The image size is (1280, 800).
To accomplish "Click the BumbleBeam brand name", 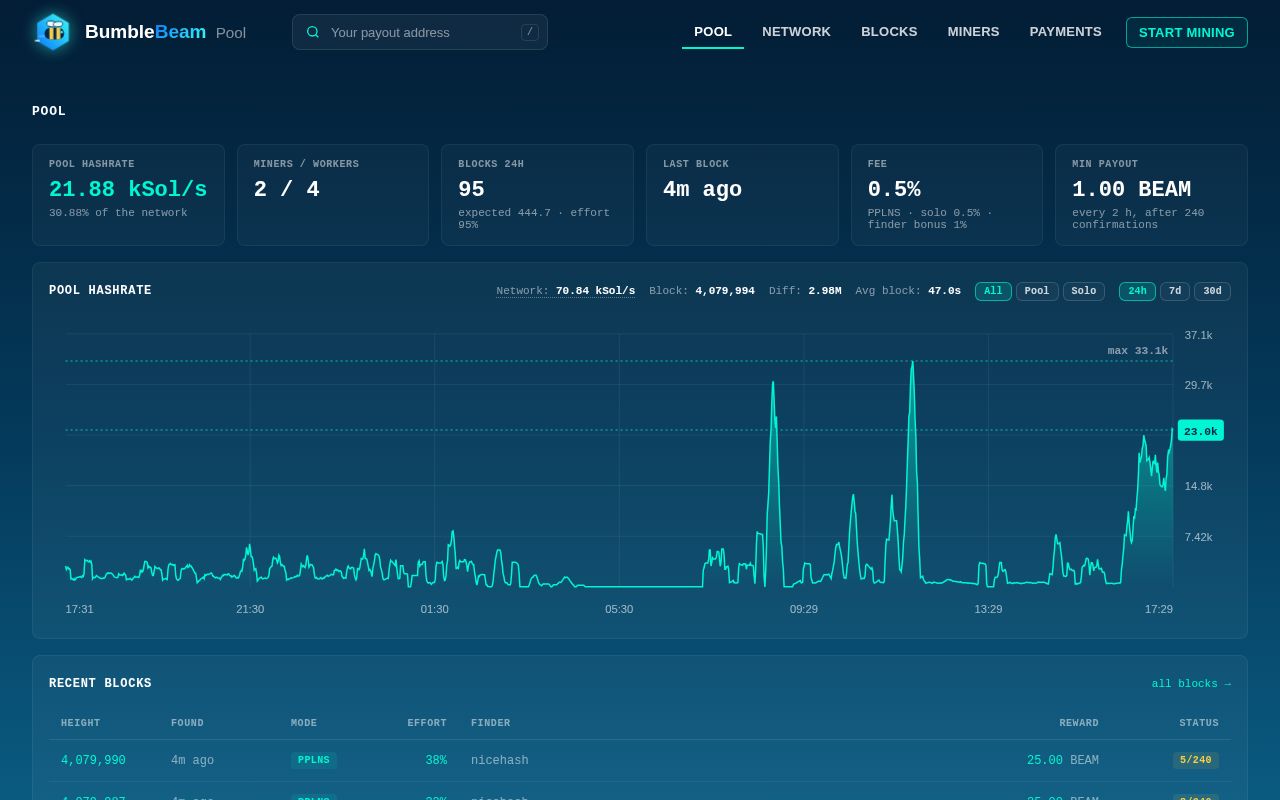I will (x=145, y=32).
